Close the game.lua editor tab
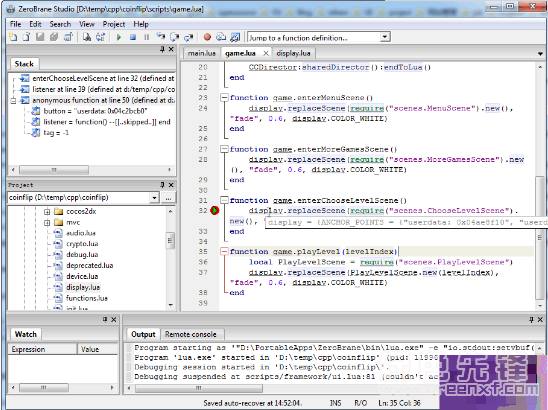 (266, 53)
